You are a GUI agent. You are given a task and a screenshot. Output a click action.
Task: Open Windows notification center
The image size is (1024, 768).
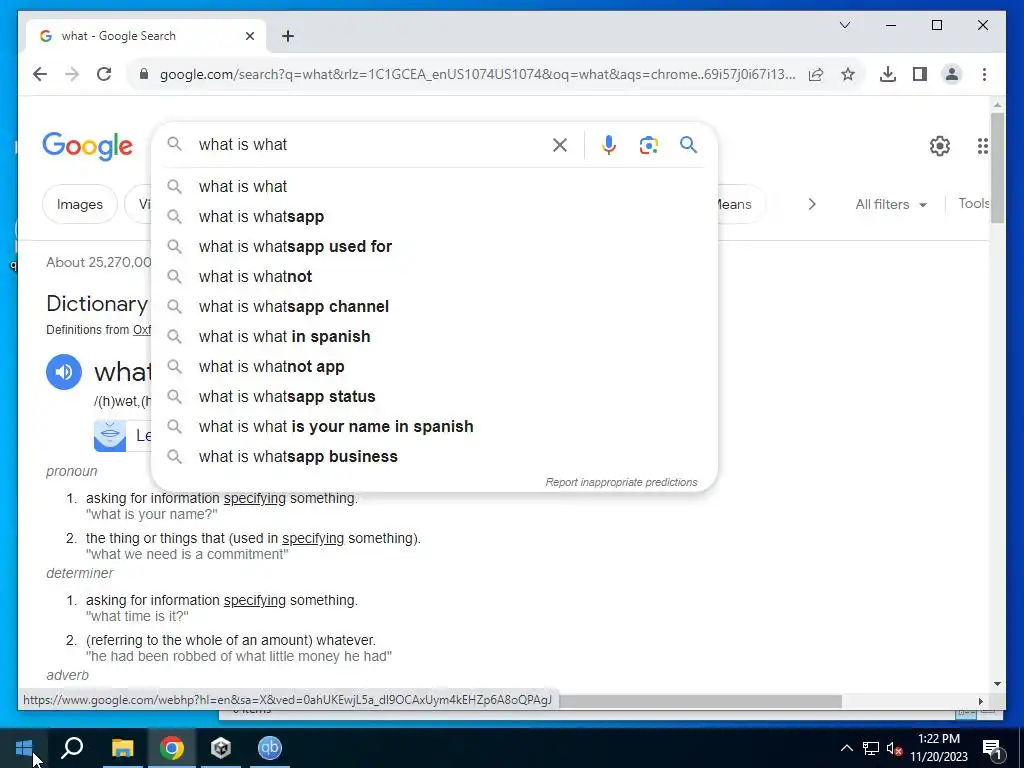pos(992,748)
